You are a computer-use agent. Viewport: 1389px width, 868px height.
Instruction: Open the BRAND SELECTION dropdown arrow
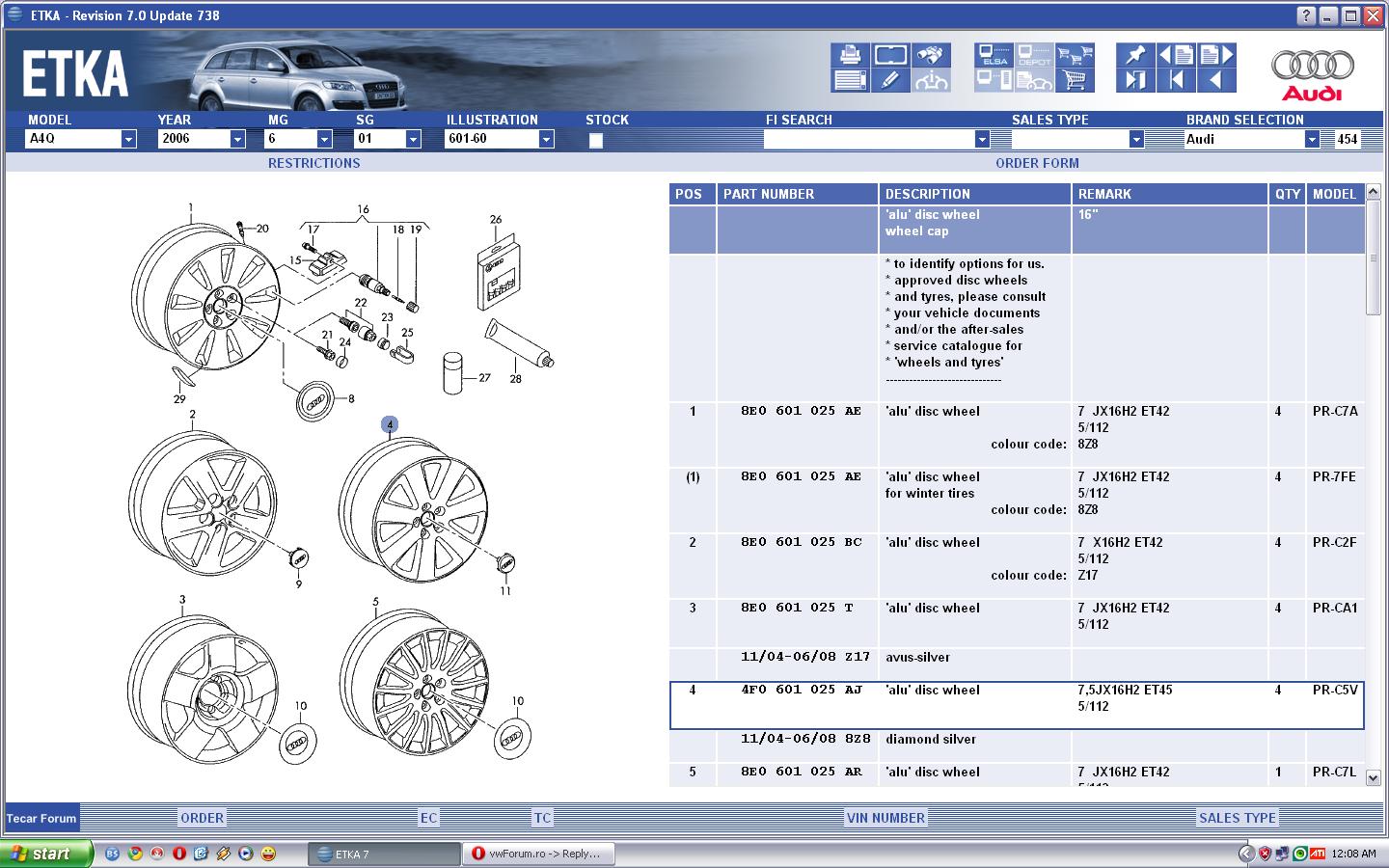click(x=1312, y=140)
